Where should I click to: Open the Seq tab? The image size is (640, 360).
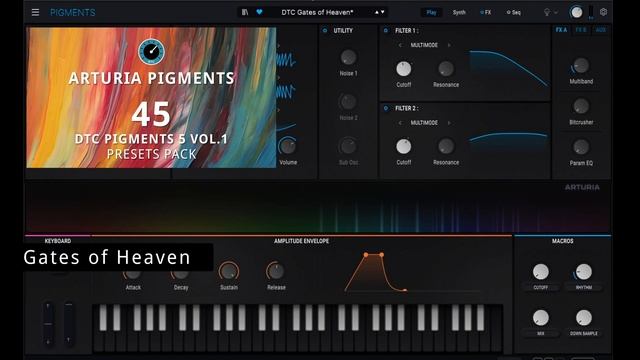pyautogui.click(x=514, y=12)
